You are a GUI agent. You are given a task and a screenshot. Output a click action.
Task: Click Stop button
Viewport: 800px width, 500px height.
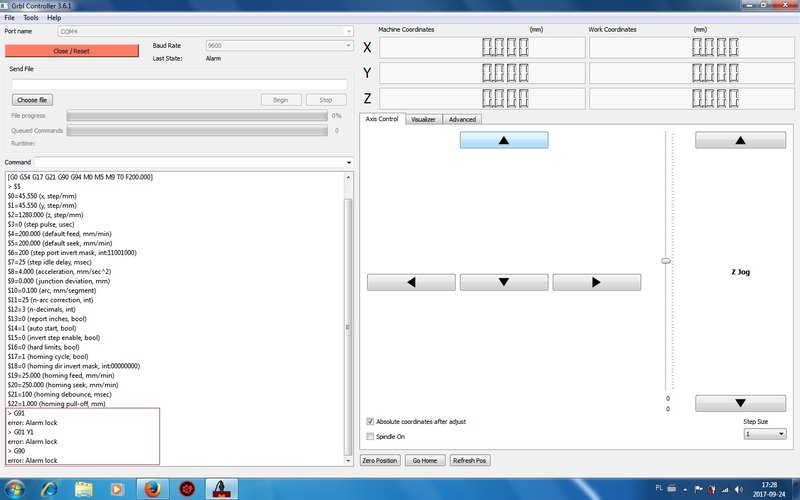tap(326, 100)
